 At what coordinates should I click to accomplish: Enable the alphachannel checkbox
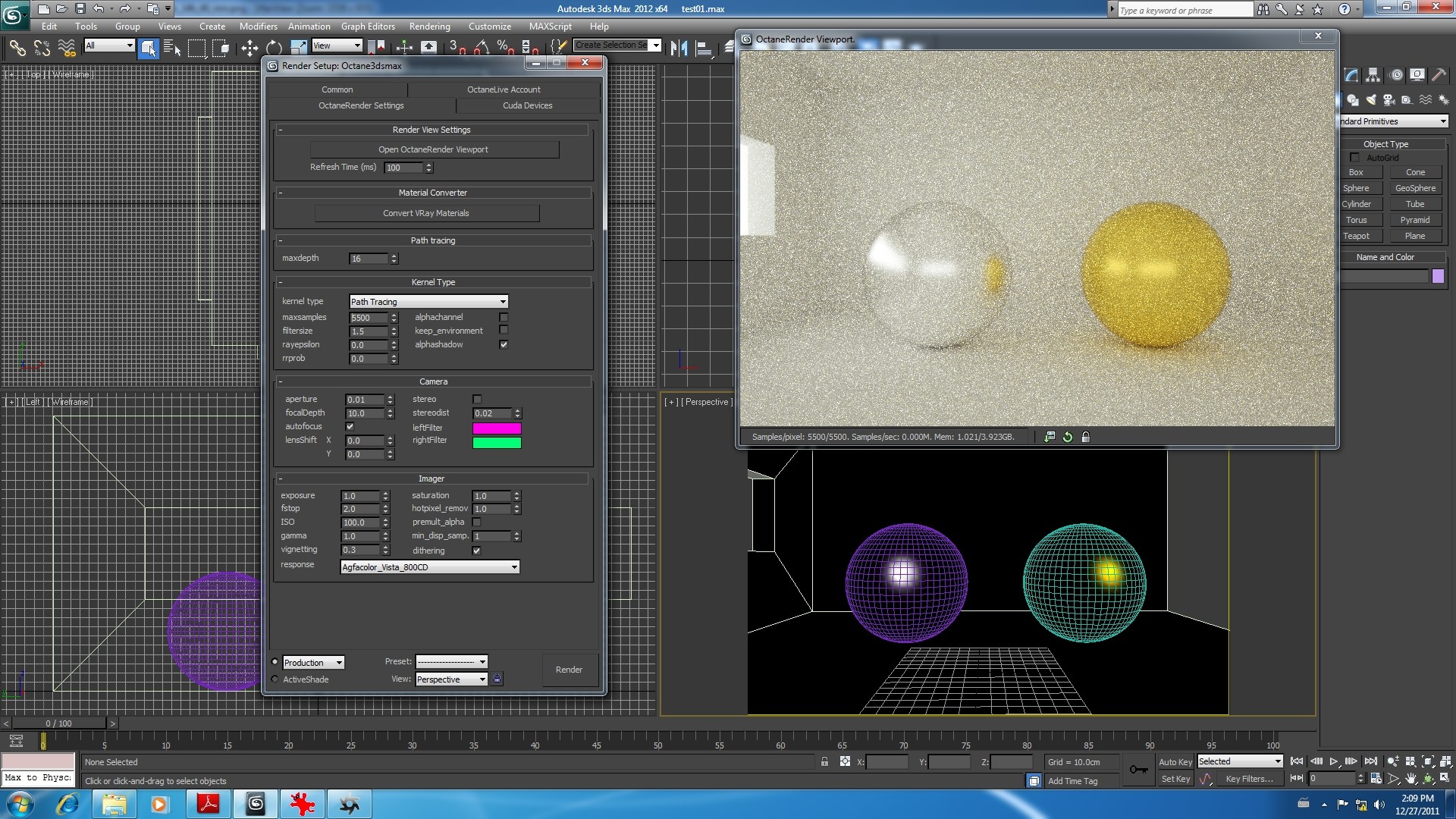(504, 317)
